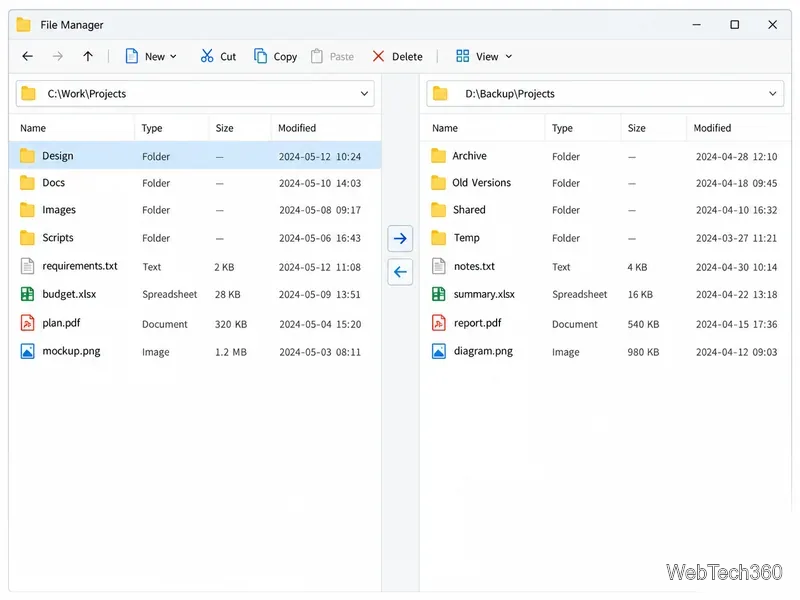Click the Old Versions folder name

(x=481, y=183)
